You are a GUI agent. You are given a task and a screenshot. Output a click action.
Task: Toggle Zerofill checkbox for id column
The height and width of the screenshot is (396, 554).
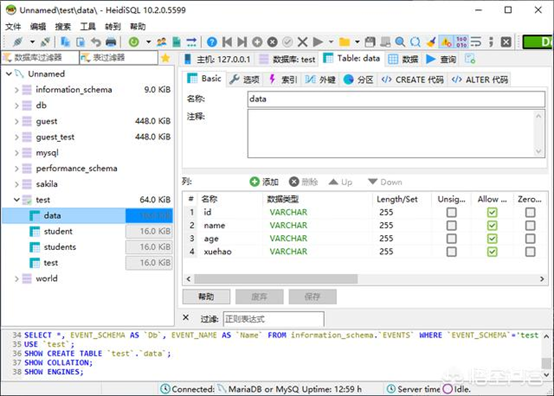click(x=530, y=212)
